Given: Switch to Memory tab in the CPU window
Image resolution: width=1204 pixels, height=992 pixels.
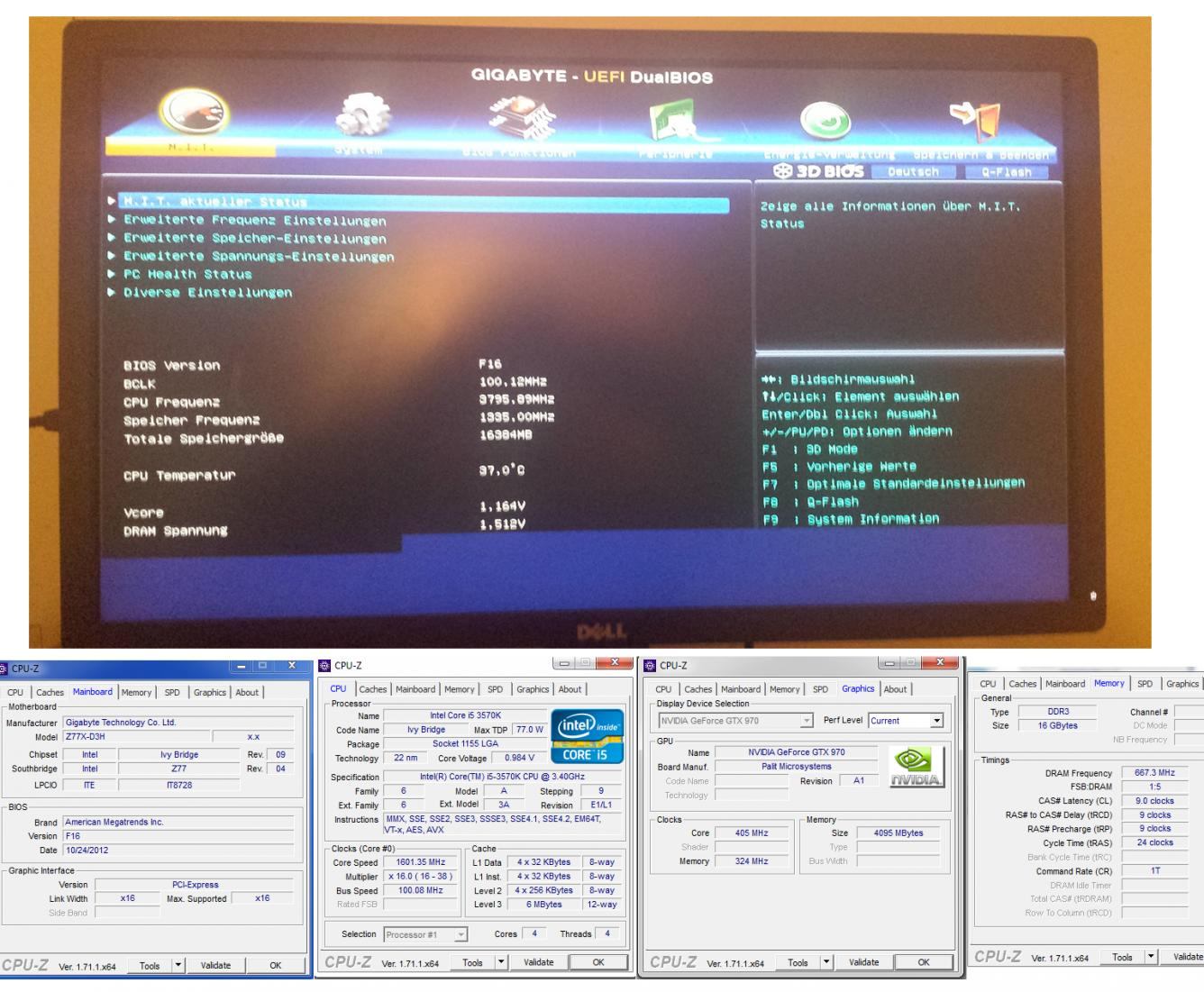Looking at the screenshot, I should (x=459, y=689).
